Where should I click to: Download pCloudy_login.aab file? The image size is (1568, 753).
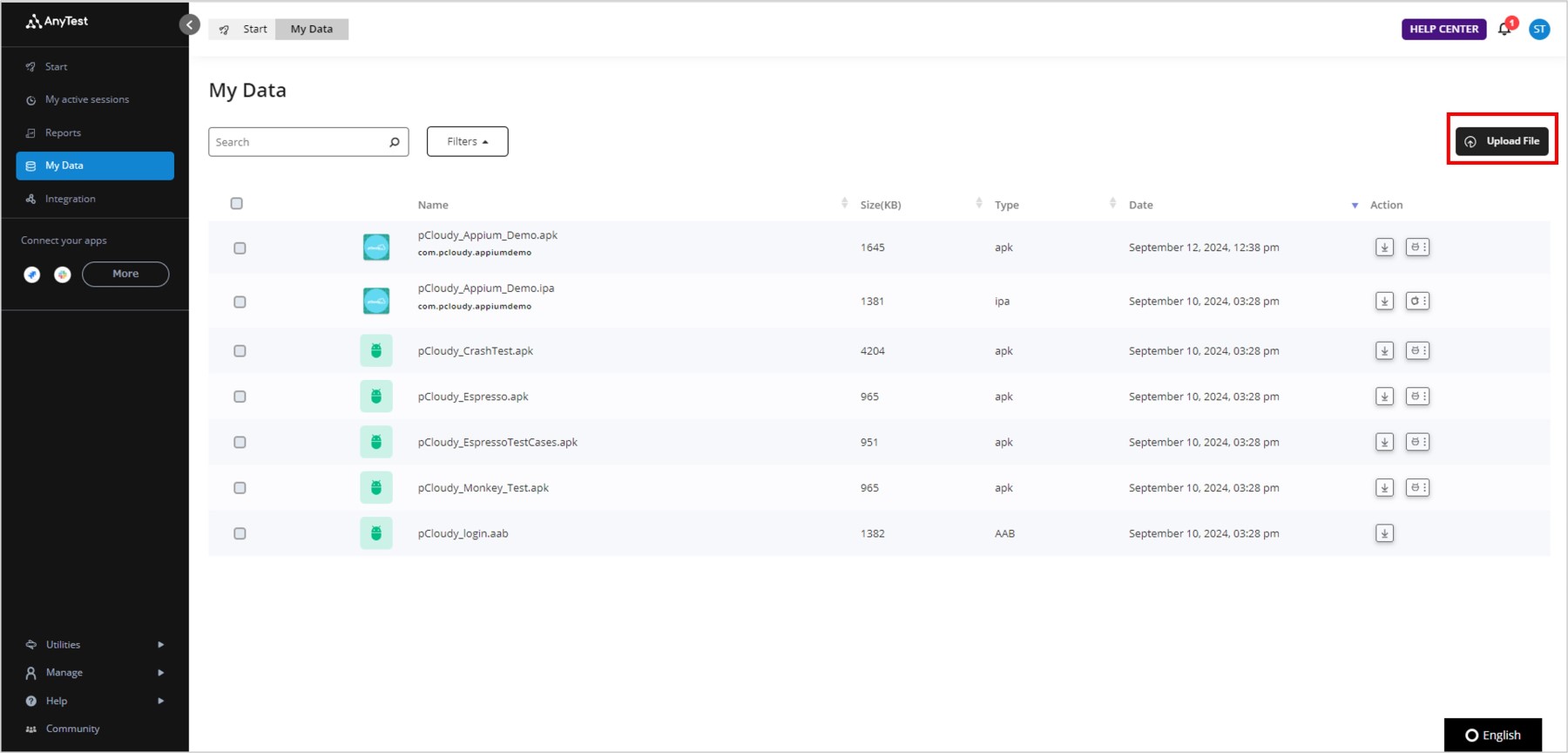(x=1384, y=533)
